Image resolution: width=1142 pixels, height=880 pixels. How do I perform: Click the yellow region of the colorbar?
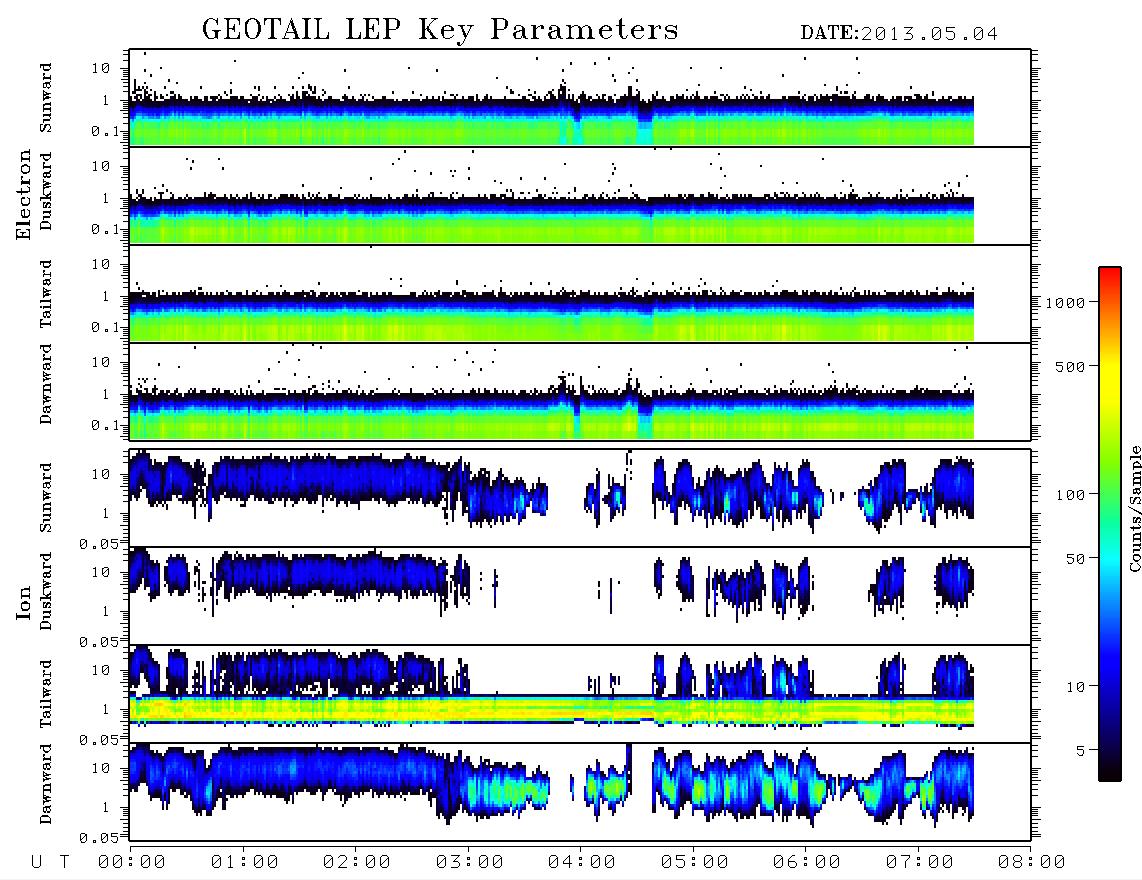coord(1110,379)
